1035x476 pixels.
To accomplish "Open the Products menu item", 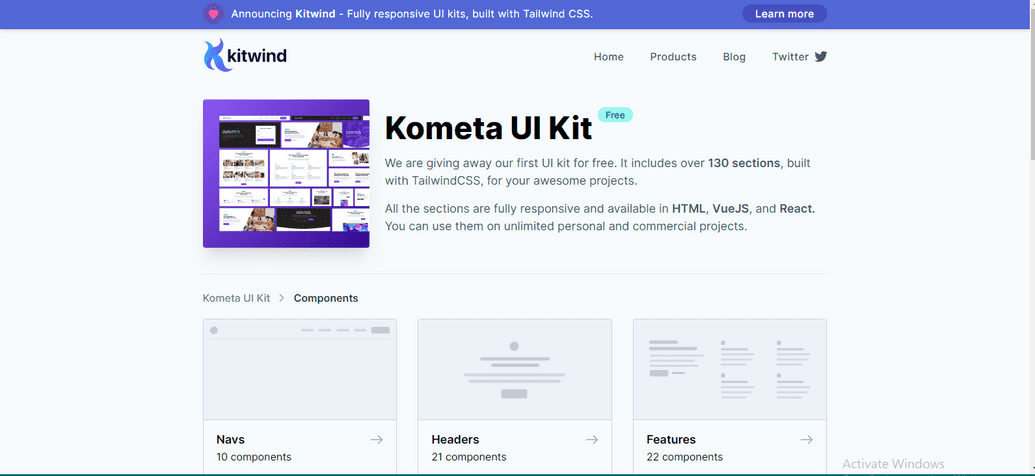I will (673, 57).
